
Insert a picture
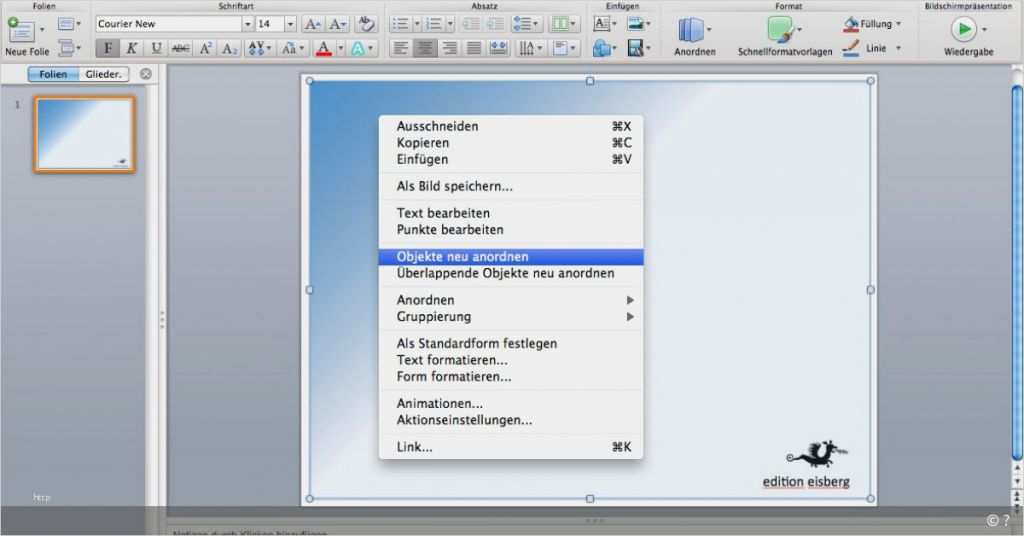point(638,24)
